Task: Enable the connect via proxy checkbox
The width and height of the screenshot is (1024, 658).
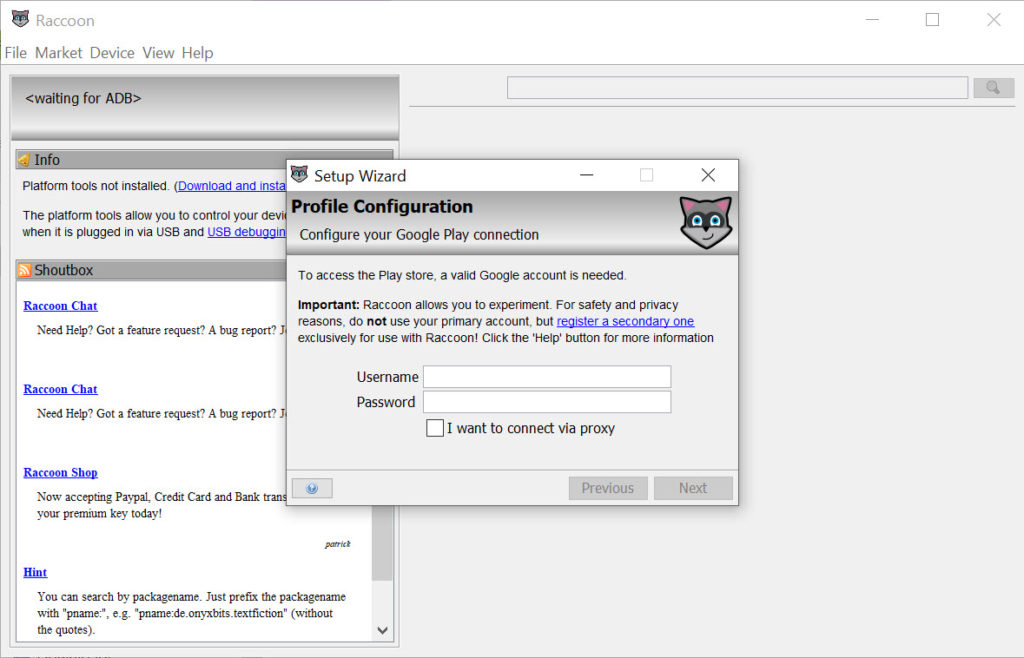Action: 435,428
